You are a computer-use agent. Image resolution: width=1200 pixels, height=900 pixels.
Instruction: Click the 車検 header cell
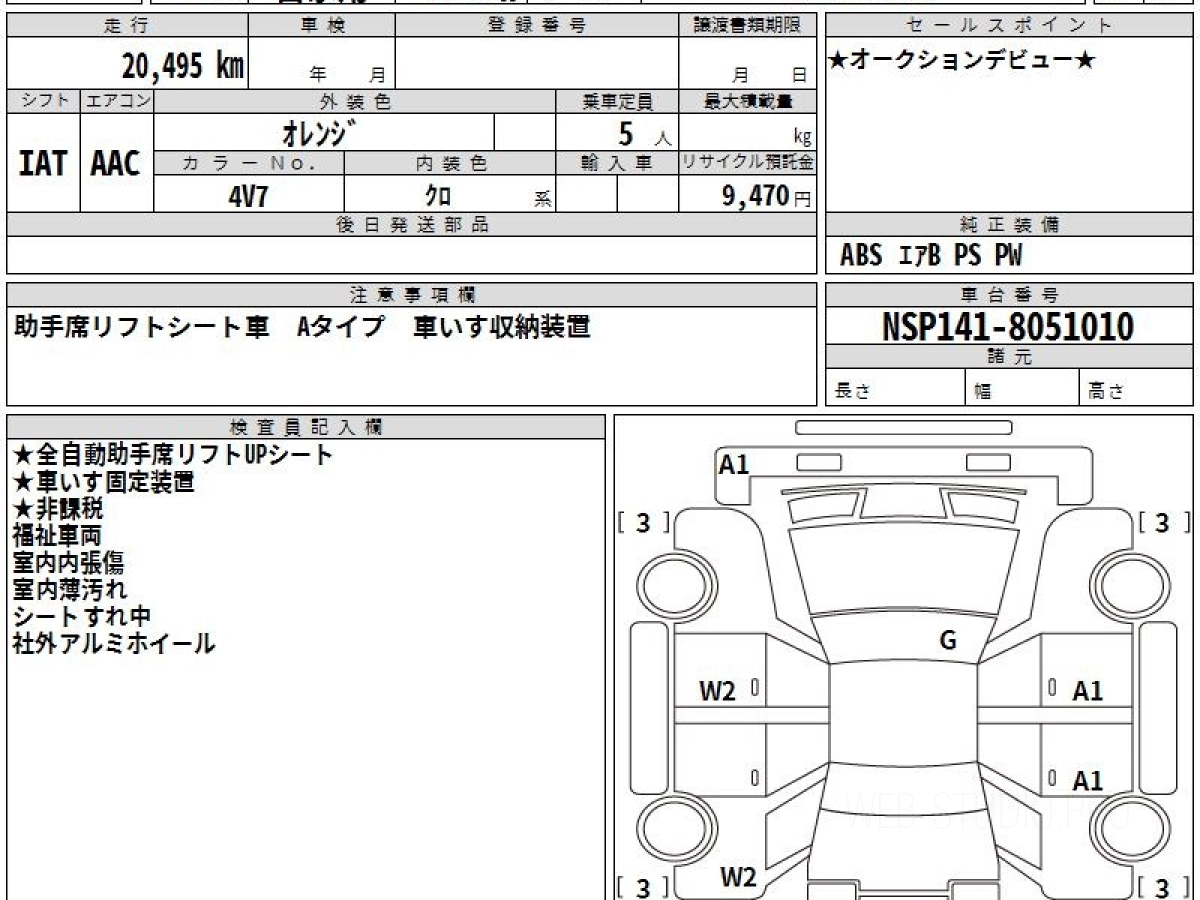point(322,26)
